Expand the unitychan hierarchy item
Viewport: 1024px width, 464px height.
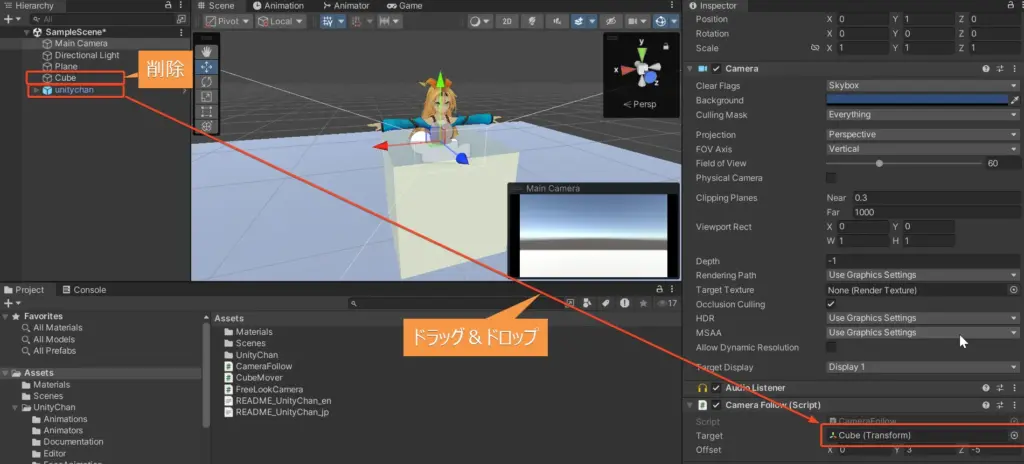(x=37, y=90)
